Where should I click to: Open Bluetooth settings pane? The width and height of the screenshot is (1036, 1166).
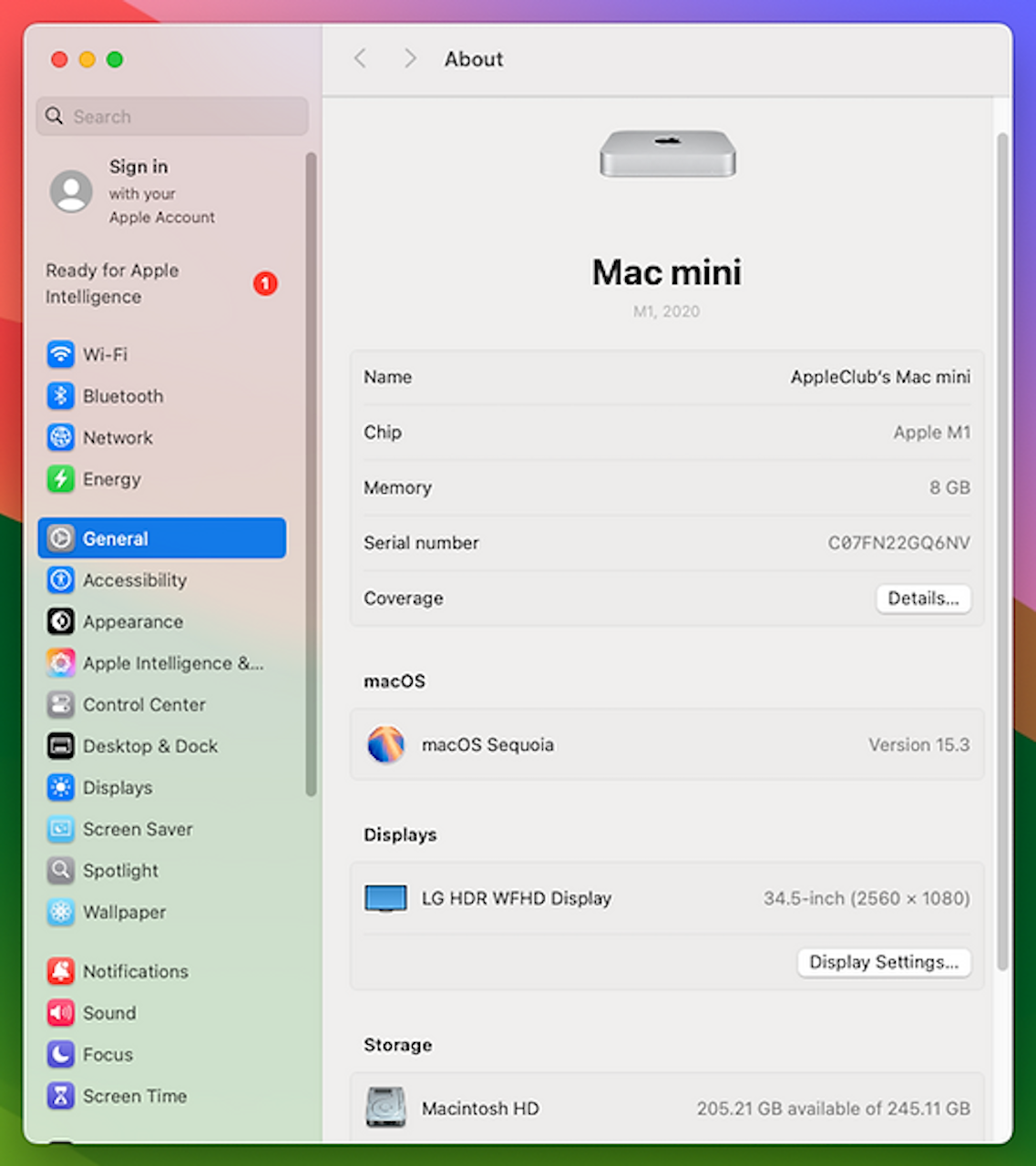coord(162,396)
